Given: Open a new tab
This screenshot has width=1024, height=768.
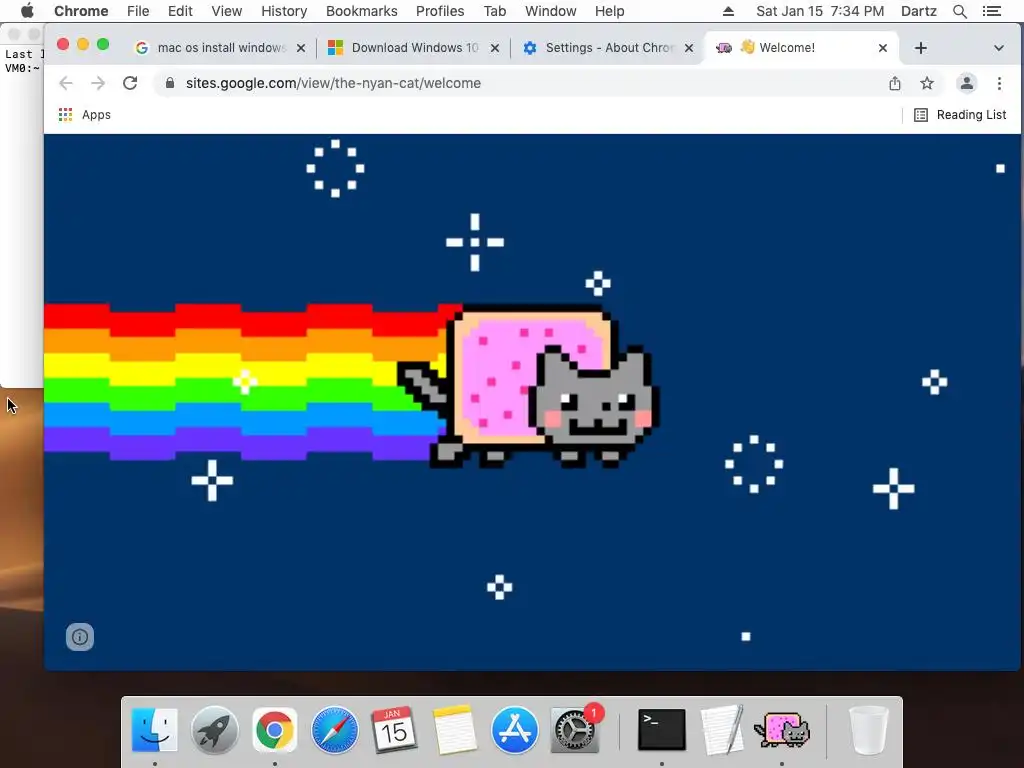Looking at the screenshot, I should point(920,48).
